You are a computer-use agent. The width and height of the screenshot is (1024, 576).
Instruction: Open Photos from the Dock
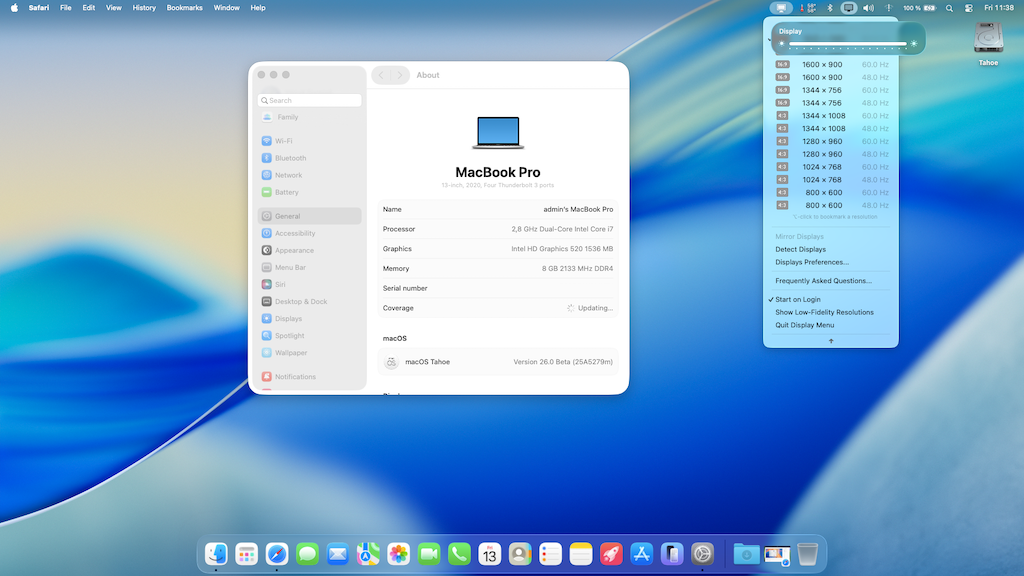coord(398,554)
